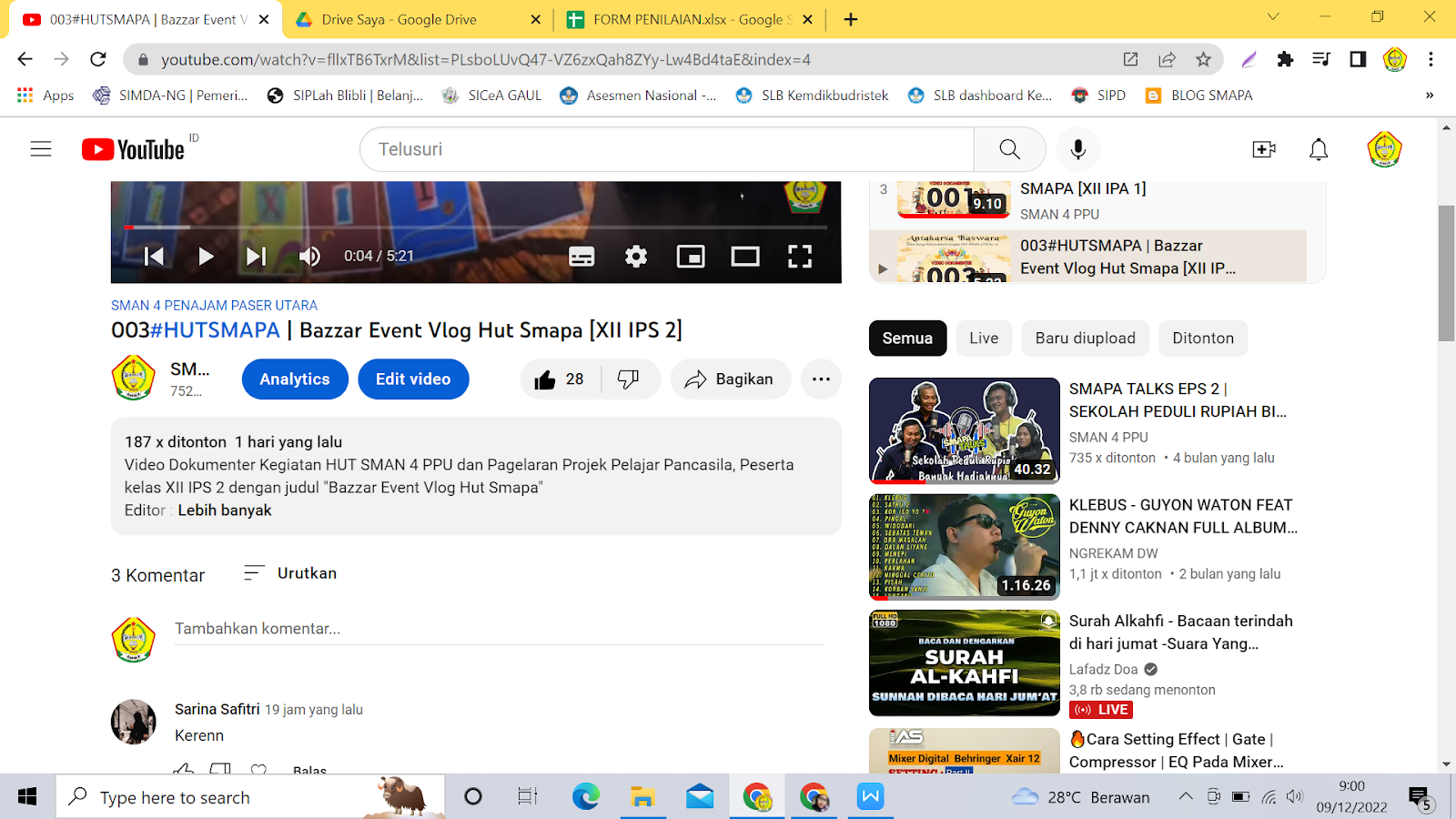Show more bookmarks chevron
This screenshot has height=819, width=1456.
tap(1430, 96)
